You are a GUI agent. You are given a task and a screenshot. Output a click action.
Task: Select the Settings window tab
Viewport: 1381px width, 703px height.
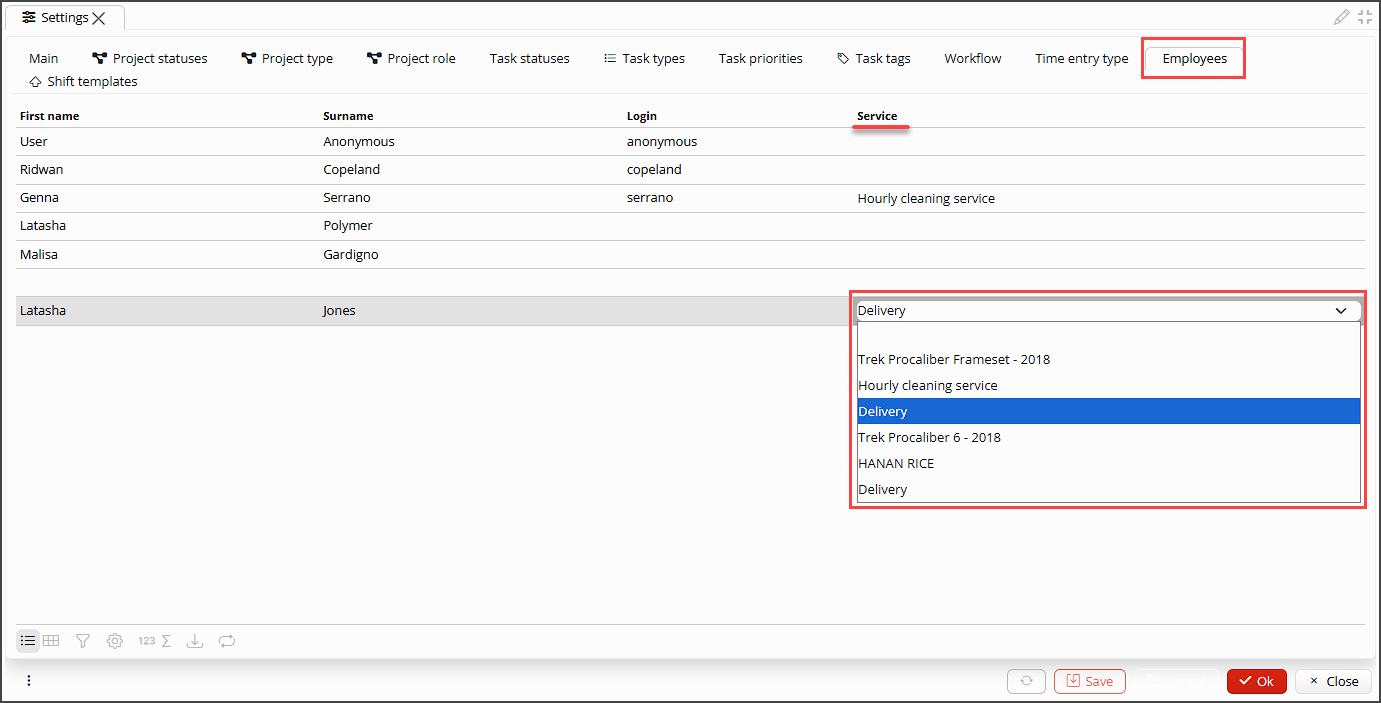point(65,18)
